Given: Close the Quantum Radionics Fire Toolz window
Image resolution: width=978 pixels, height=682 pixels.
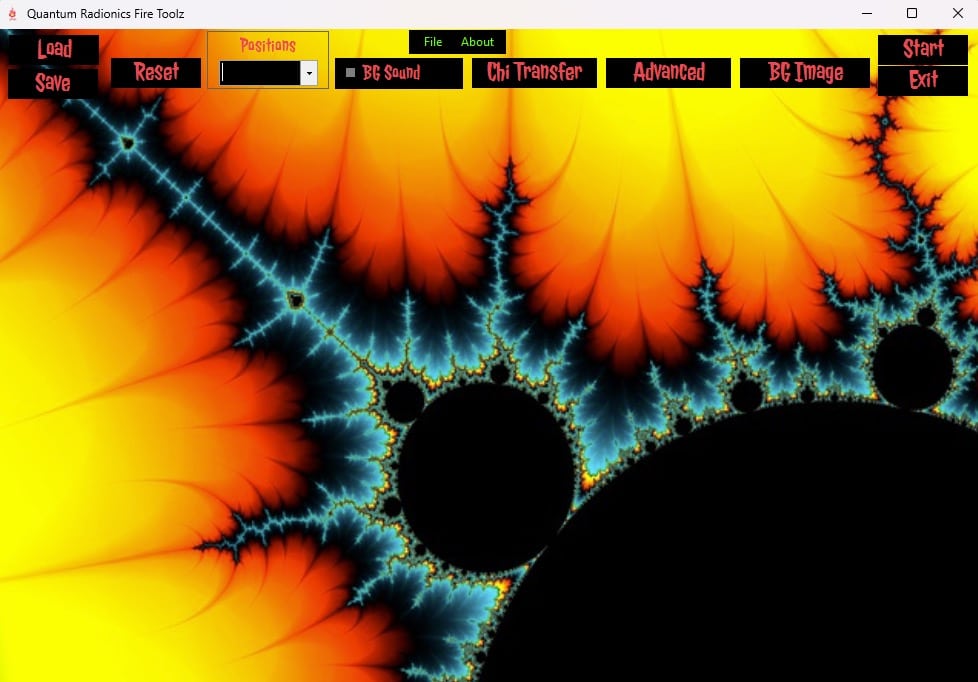Looking at the screenshot, I should 957,14.
